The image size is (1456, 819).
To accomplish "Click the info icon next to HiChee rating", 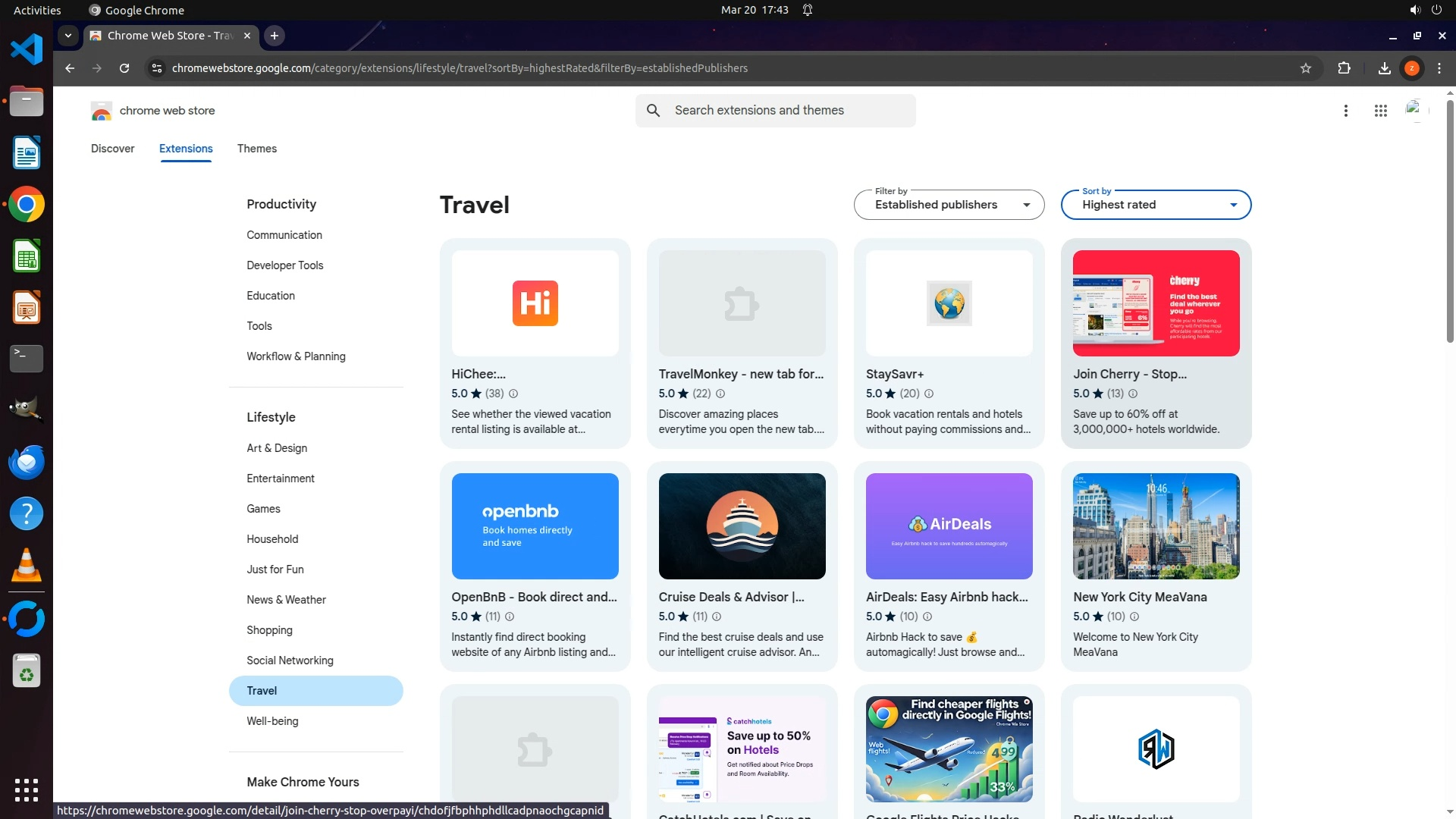I will pos(513,394).
